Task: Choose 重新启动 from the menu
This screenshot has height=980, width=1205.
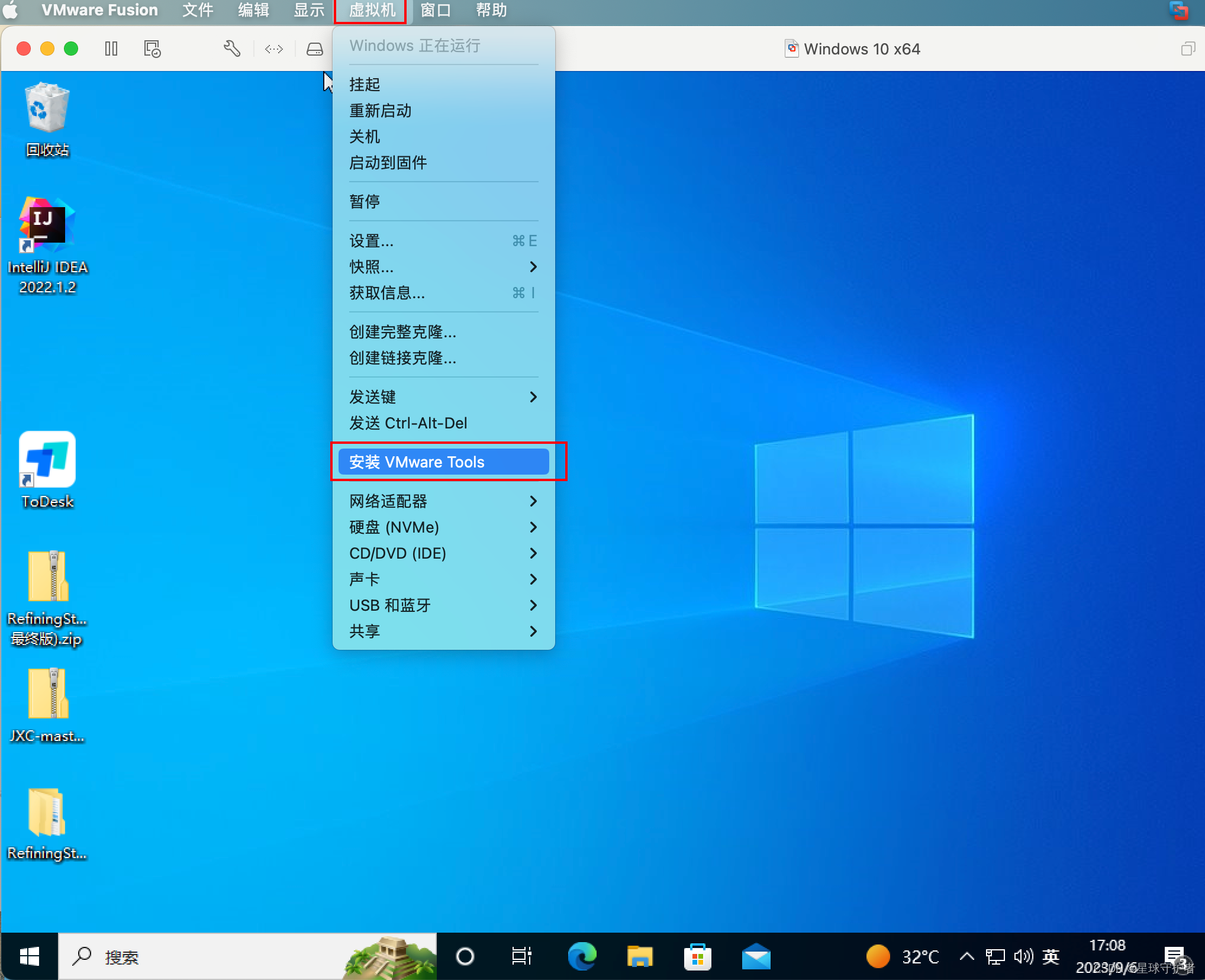Action: (443, 111)
